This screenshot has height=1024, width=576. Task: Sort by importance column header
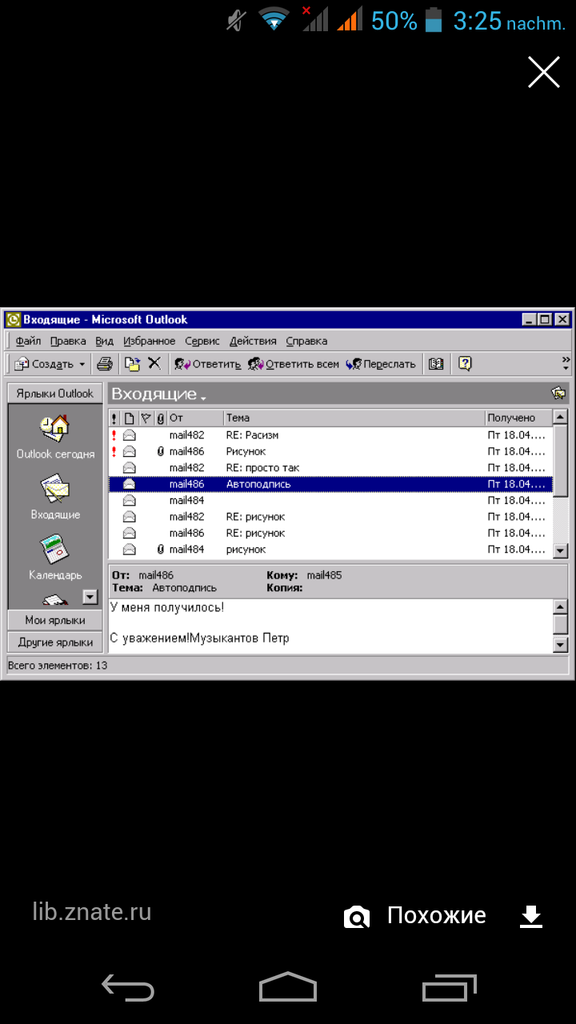coord(114,418)
